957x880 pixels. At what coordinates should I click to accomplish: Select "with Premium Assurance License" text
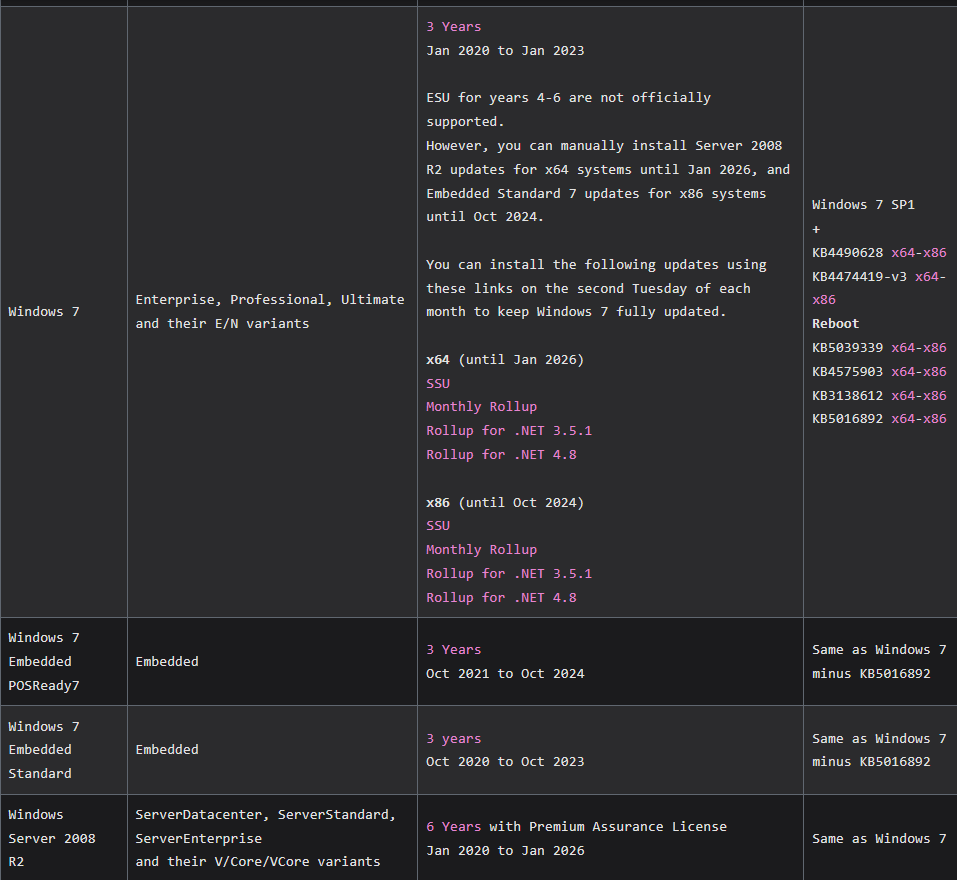[x=608, y=827]
